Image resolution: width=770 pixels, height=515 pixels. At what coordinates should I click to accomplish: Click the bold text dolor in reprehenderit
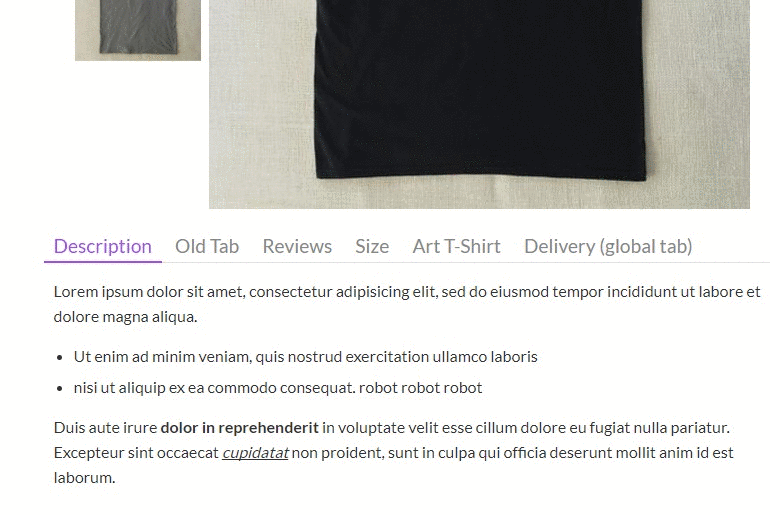pyautogui.click(x=240, y=428)
